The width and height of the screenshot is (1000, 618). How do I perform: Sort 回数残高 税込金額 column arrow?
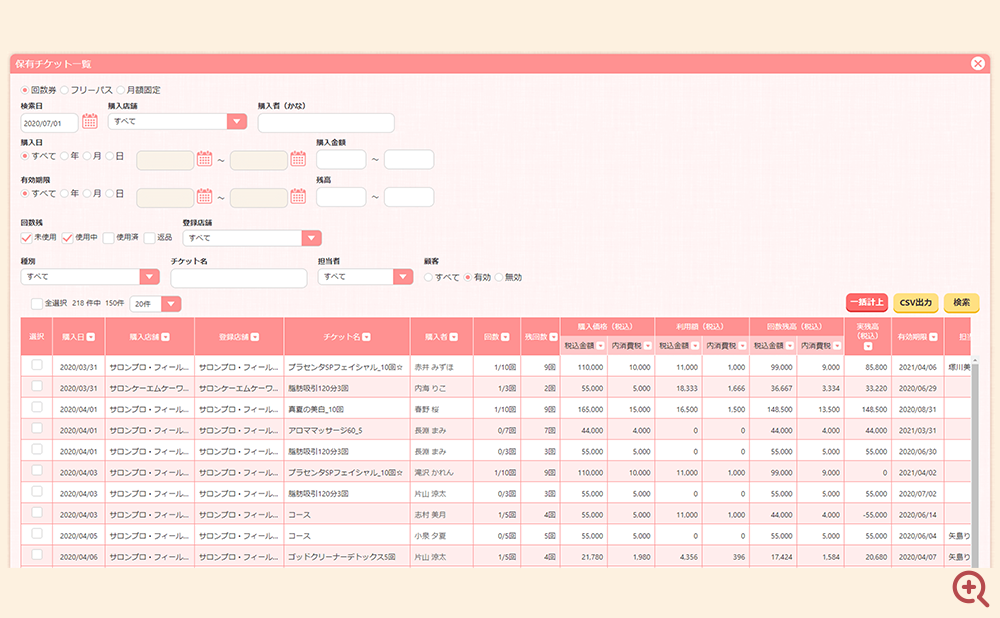[x=790, y=346]
